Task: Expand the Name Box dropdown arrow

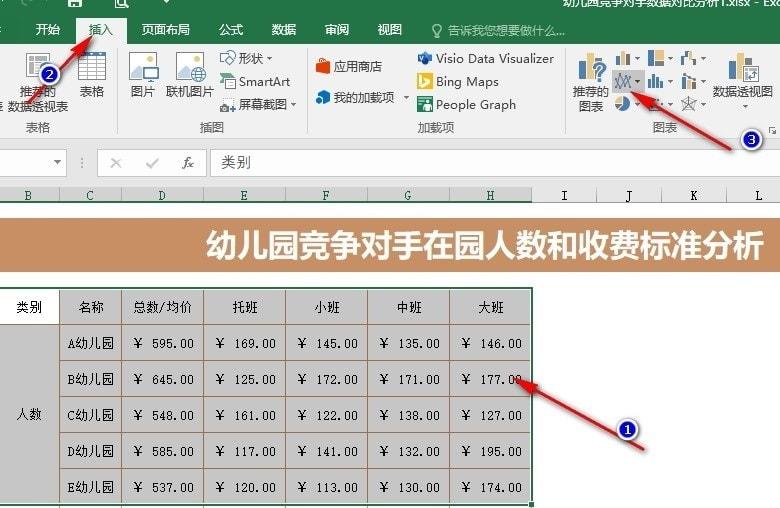Action: [57, 162]
